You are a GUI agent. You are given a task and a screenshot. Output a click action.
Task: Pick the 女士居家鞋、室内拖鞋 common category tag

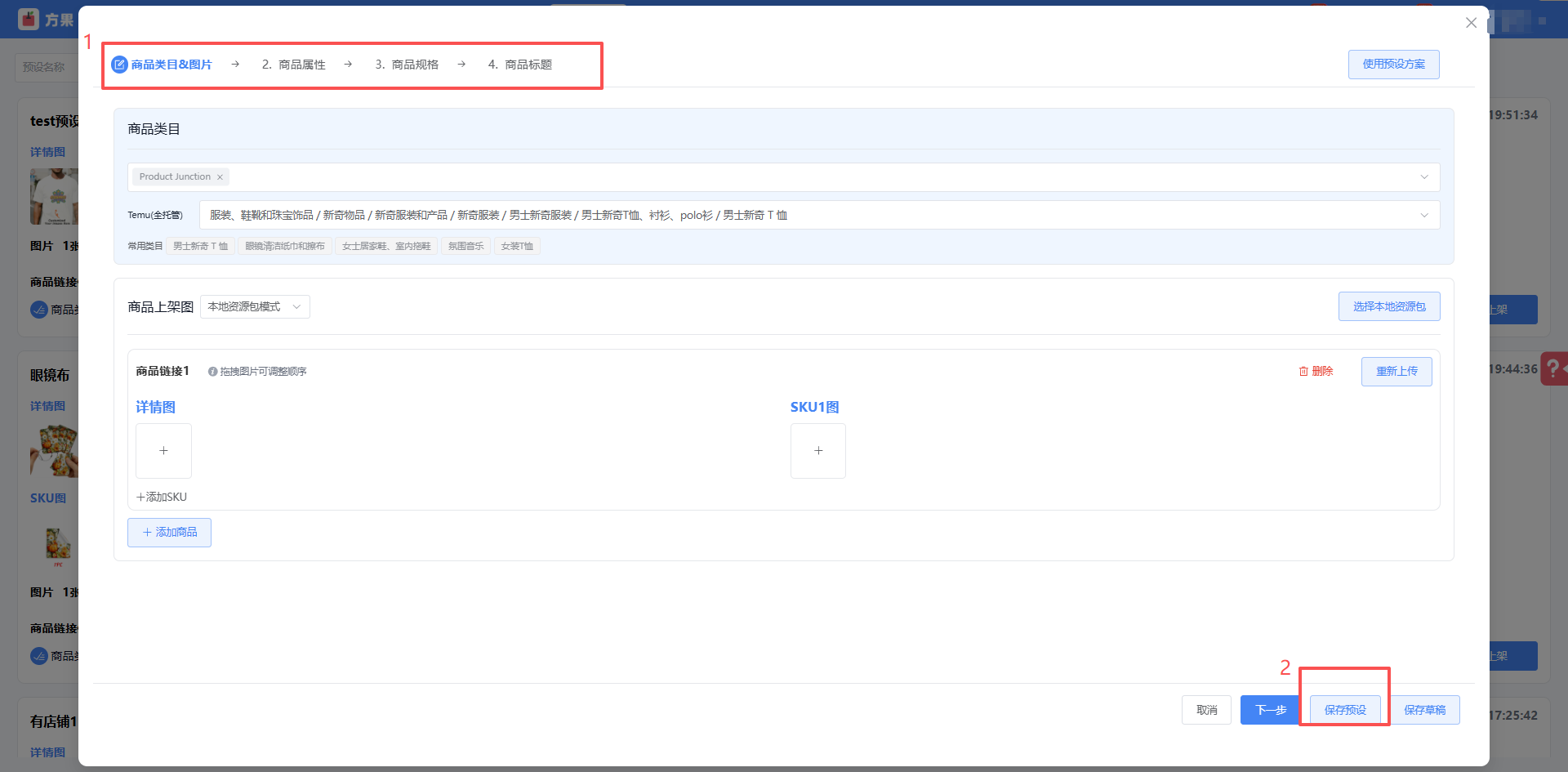tap(386, 247)
